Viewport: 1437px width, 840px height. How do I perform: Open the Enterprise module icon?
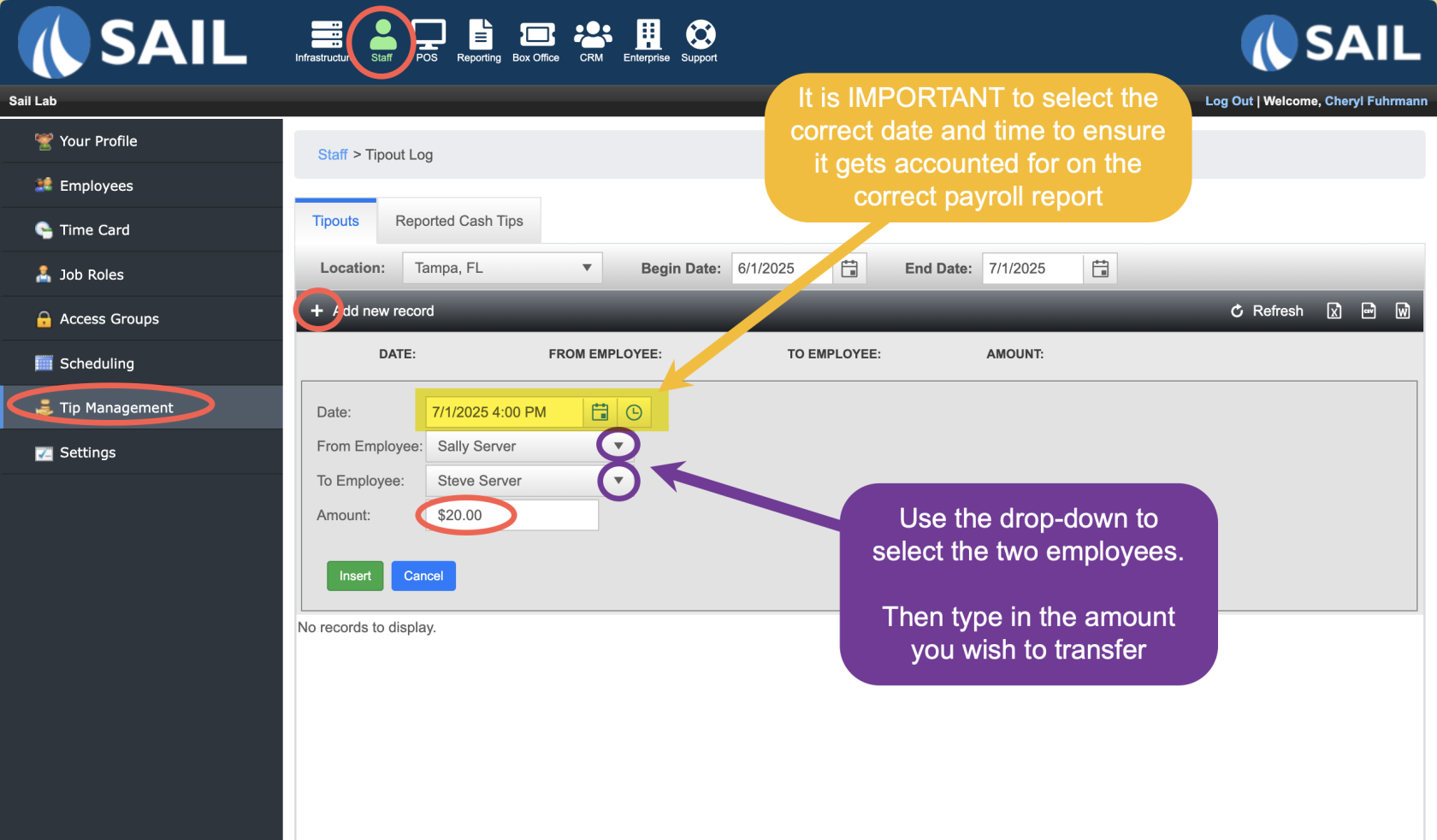pyautogui.click(x=647, y=41)
